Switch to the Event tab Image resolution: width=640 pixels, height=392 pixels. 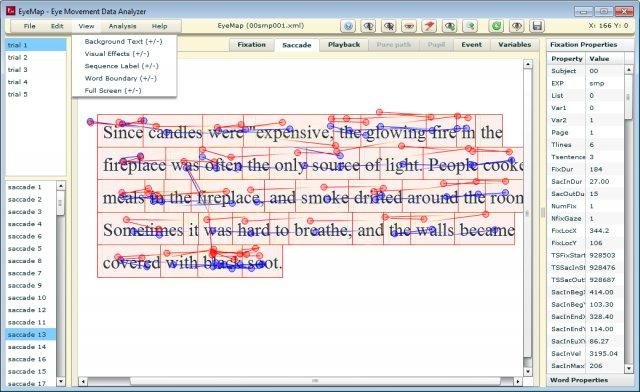(x=471, y=45)
